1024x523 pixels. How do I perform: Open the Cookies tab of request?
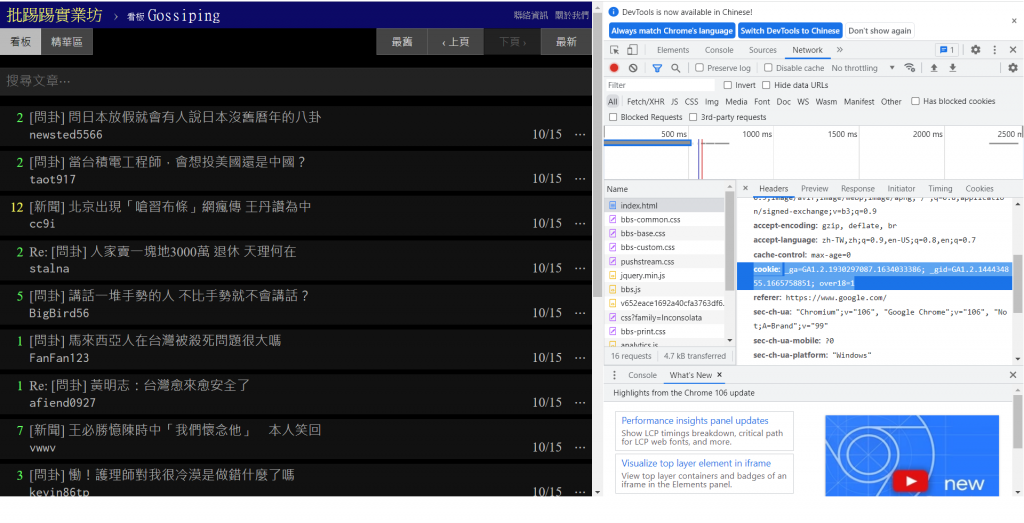pyautogui.click(x=979, y=189)
